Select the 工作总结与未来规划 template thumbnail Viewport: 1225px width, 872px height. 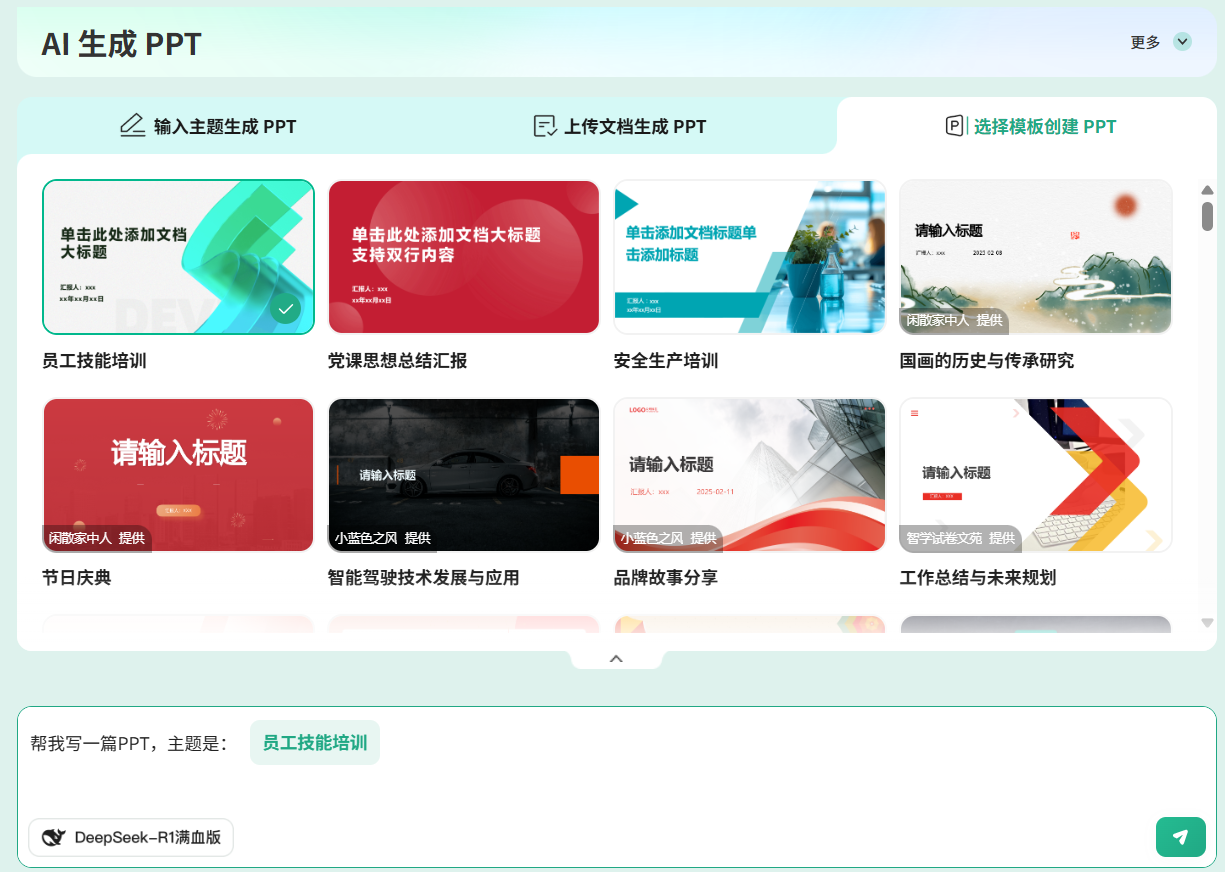1036,475
